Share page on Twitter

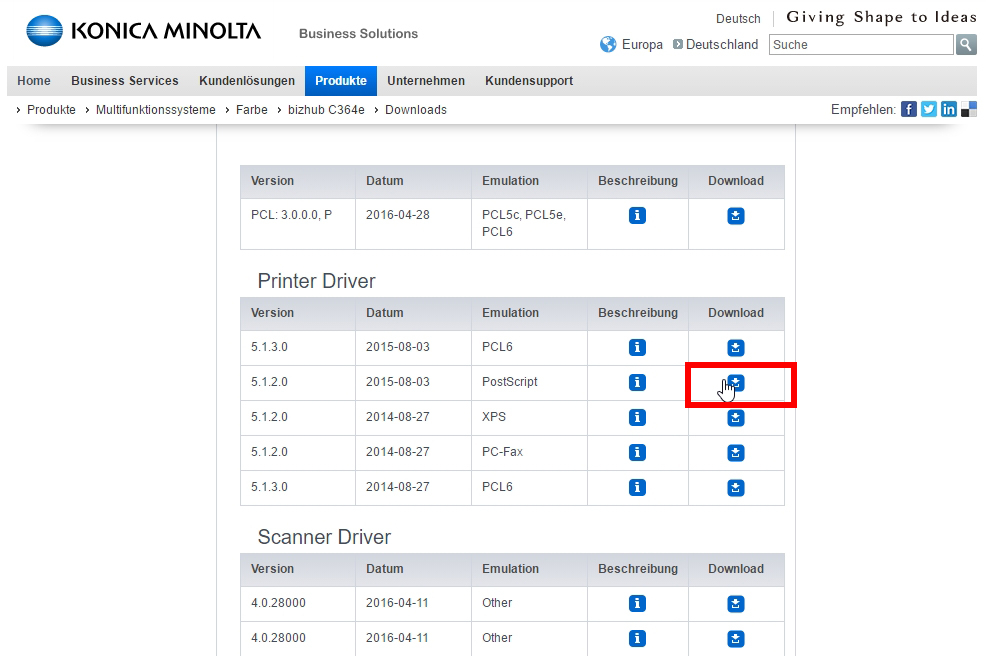click(x=929, y=109)
